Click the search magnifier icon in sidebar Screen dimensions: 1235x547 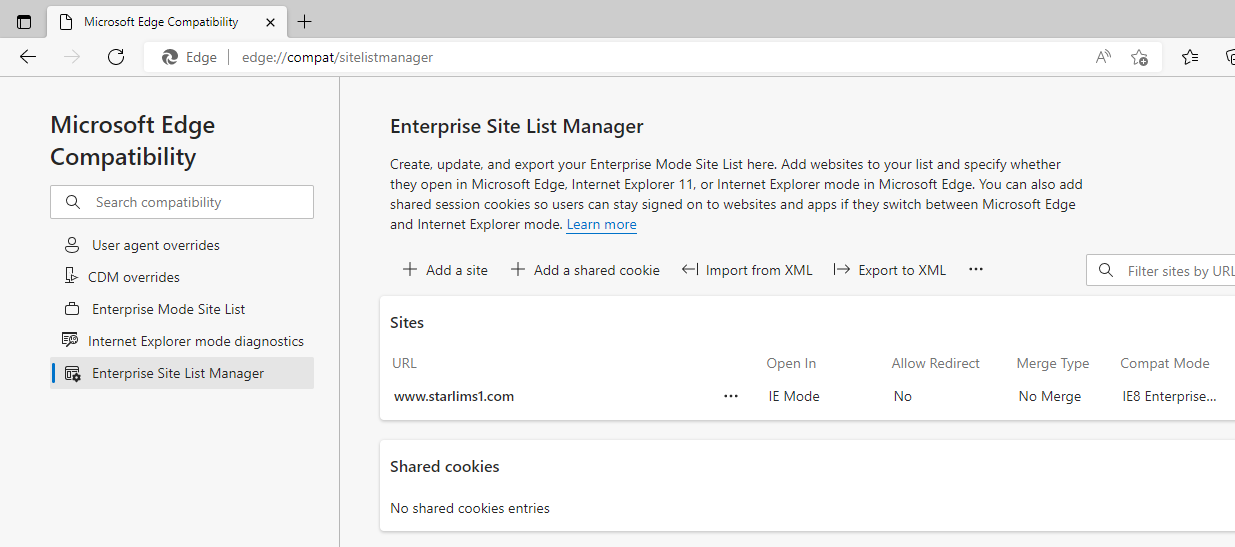[x=73, y=202]
